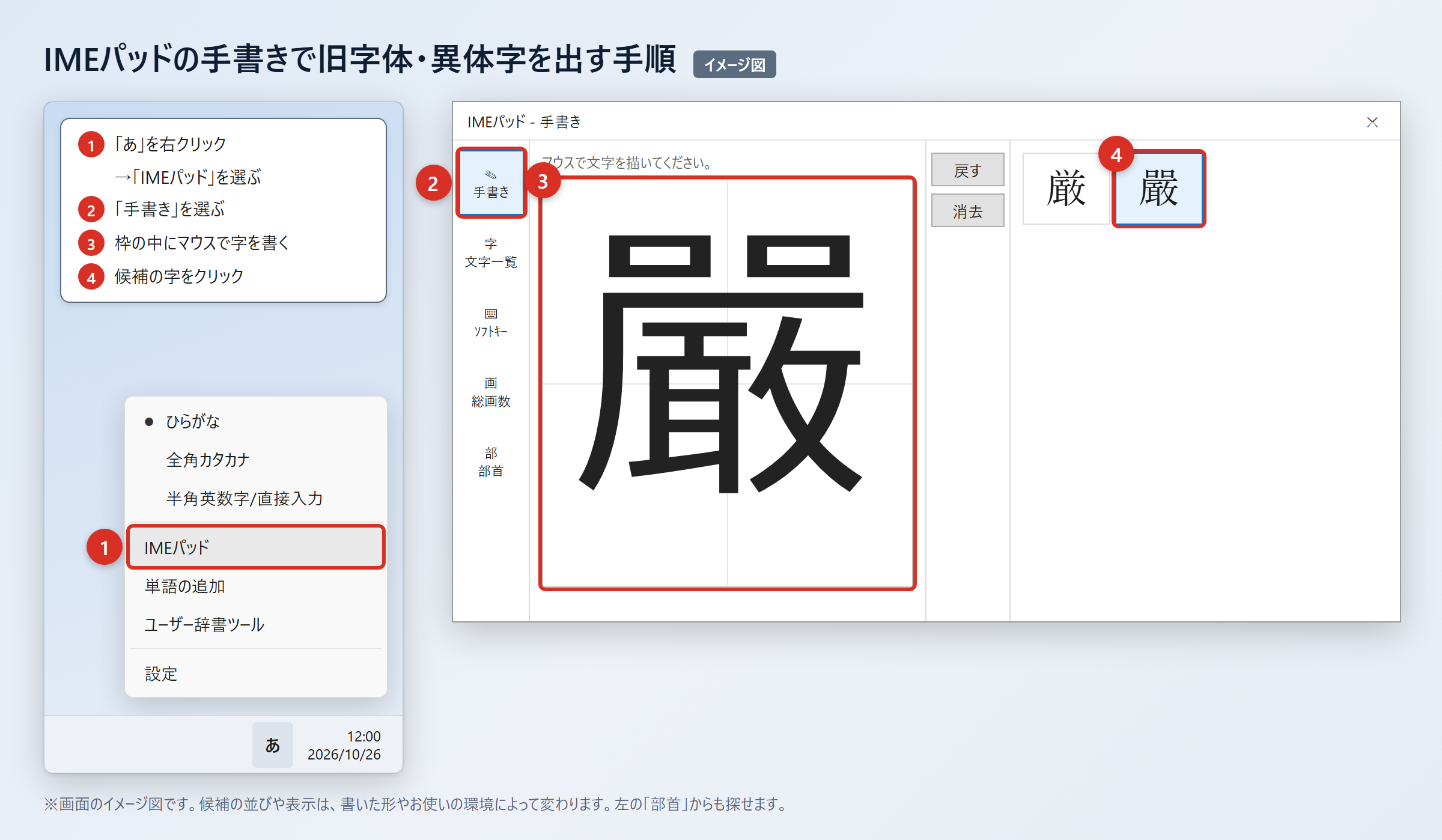1442x840 pixels.
Task: Click inside the handwriting drawing area
Action: point(727,383)
